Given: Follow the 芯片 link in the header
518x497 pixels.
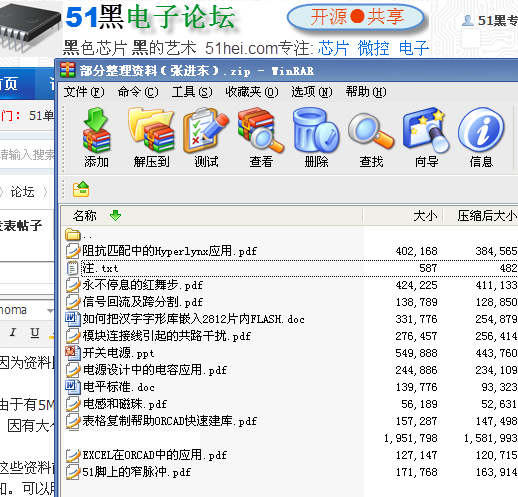Looking at the screenshot, I should point(333,48).
